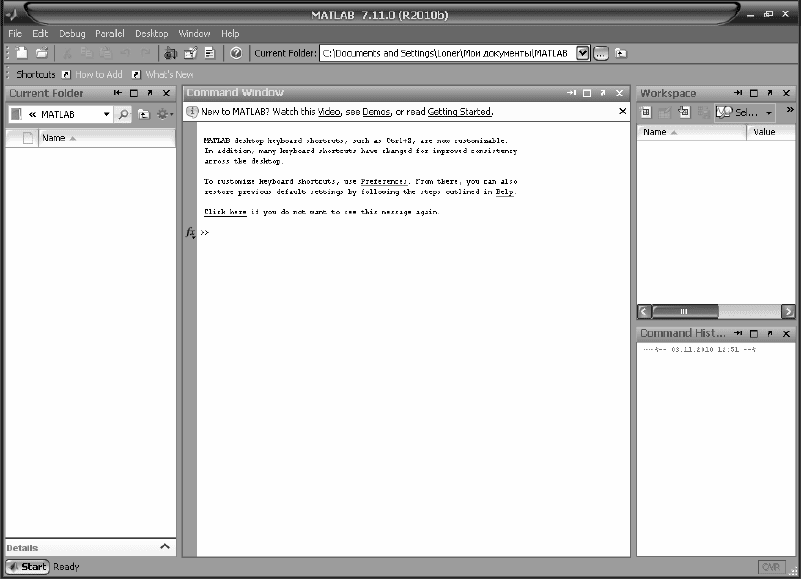Open the Help menu
This screenshot has width=801, height=579.
(230, 34)
